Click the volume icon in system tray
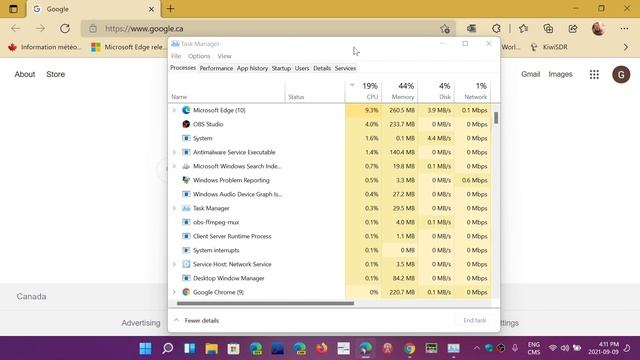The height and width of the screenshot is (360, 640). point(565,348)
